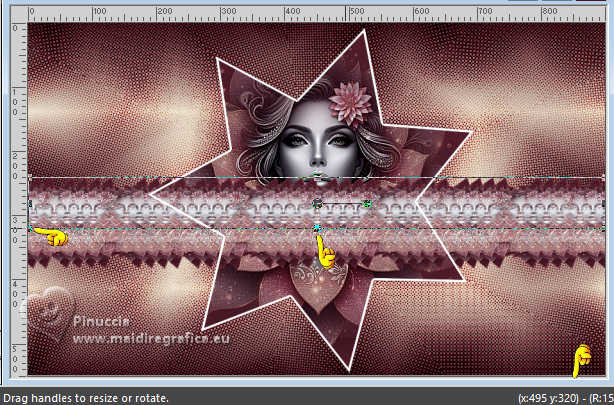Screen dimensions: 614x405
Task: Click the 800 mark on the horizontal ruler
Action: coord(549,11)
